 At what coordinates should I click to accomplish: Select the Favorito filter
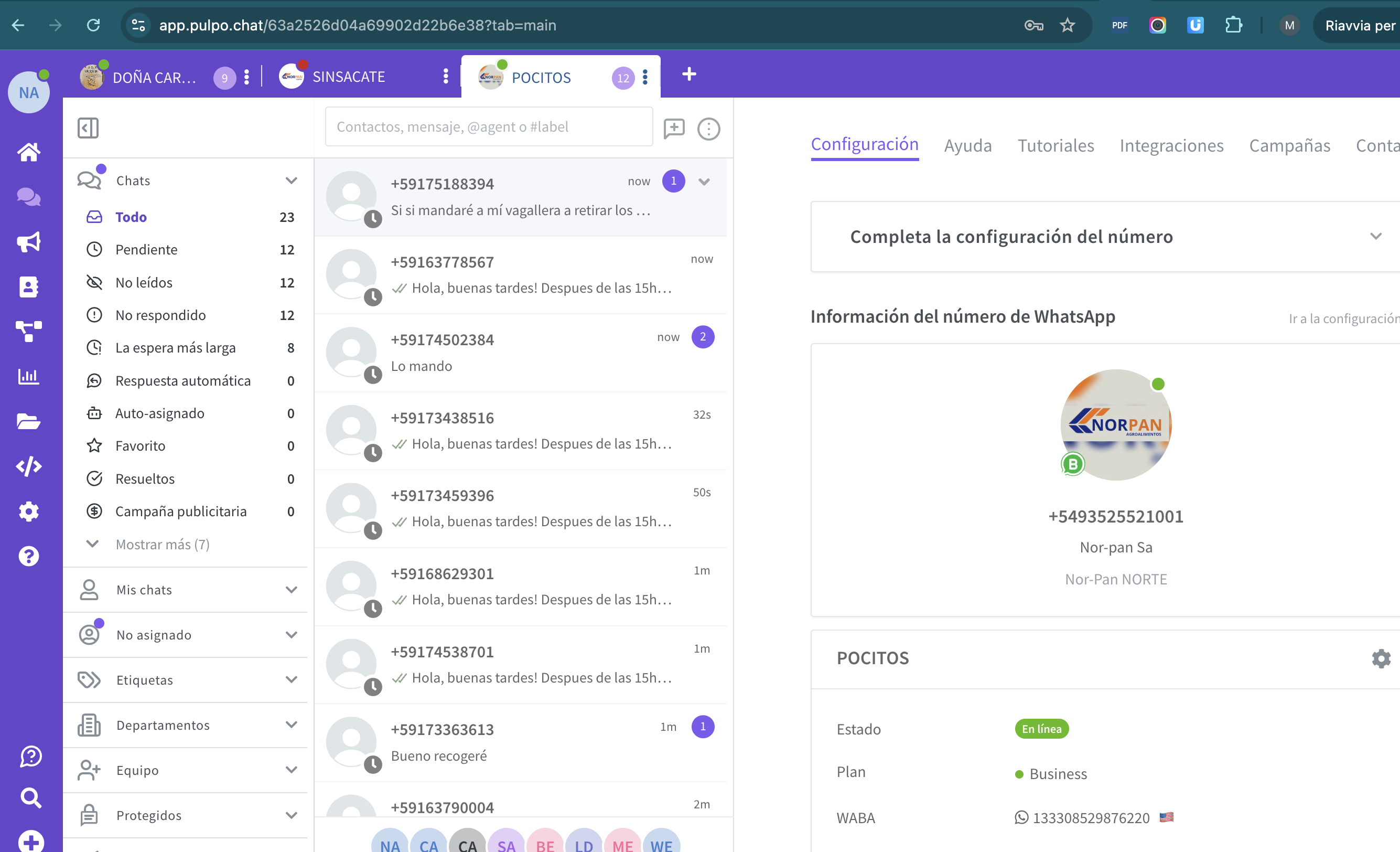(x=141, y=445)
